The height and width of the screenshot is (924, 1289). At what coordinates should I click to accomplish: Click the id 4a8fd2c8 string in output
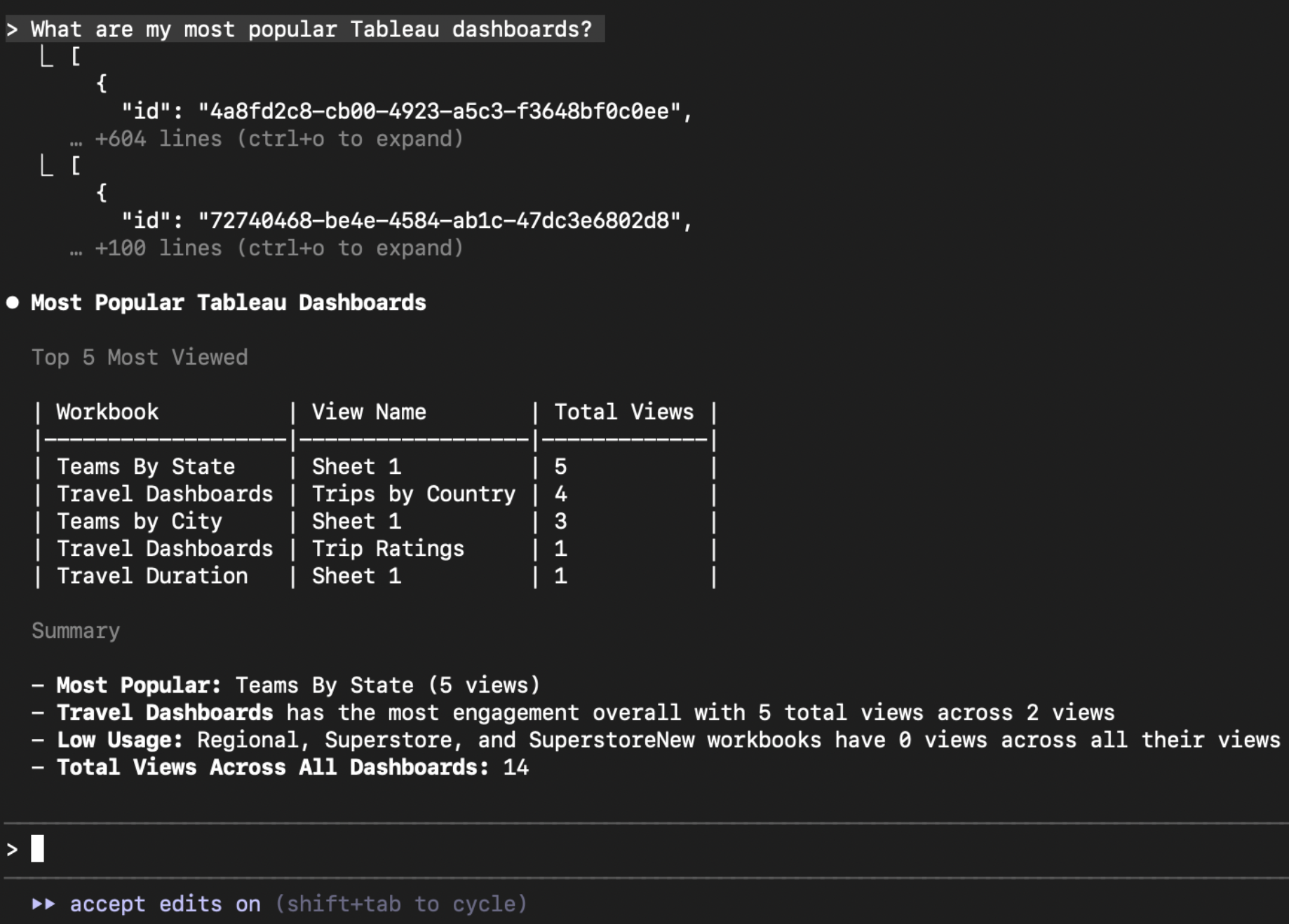(x=439, y=111)
